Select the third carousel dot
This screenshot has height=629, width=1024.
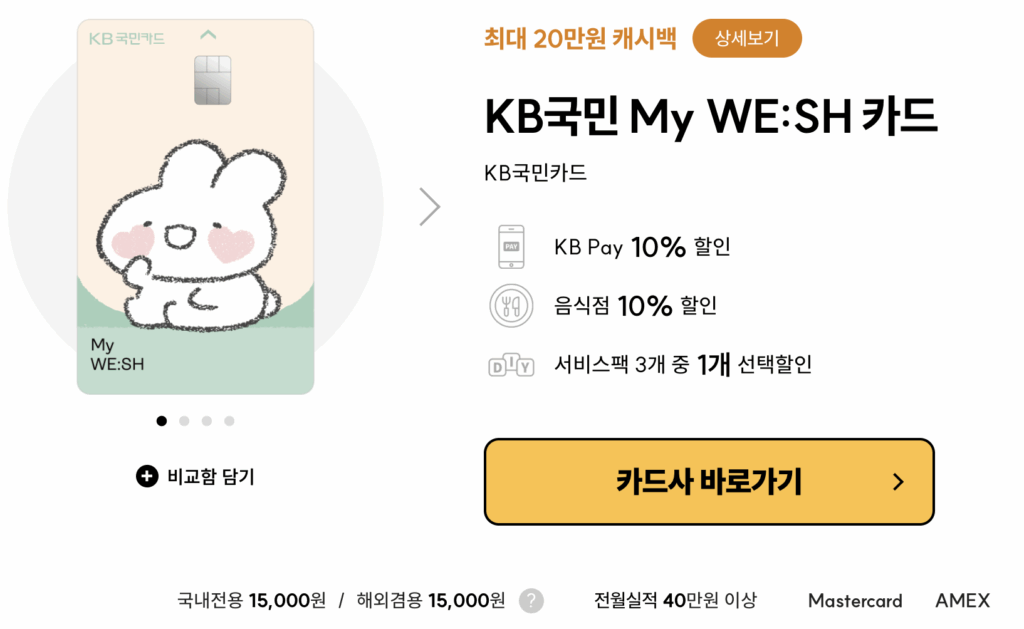(x=206, y=421)
